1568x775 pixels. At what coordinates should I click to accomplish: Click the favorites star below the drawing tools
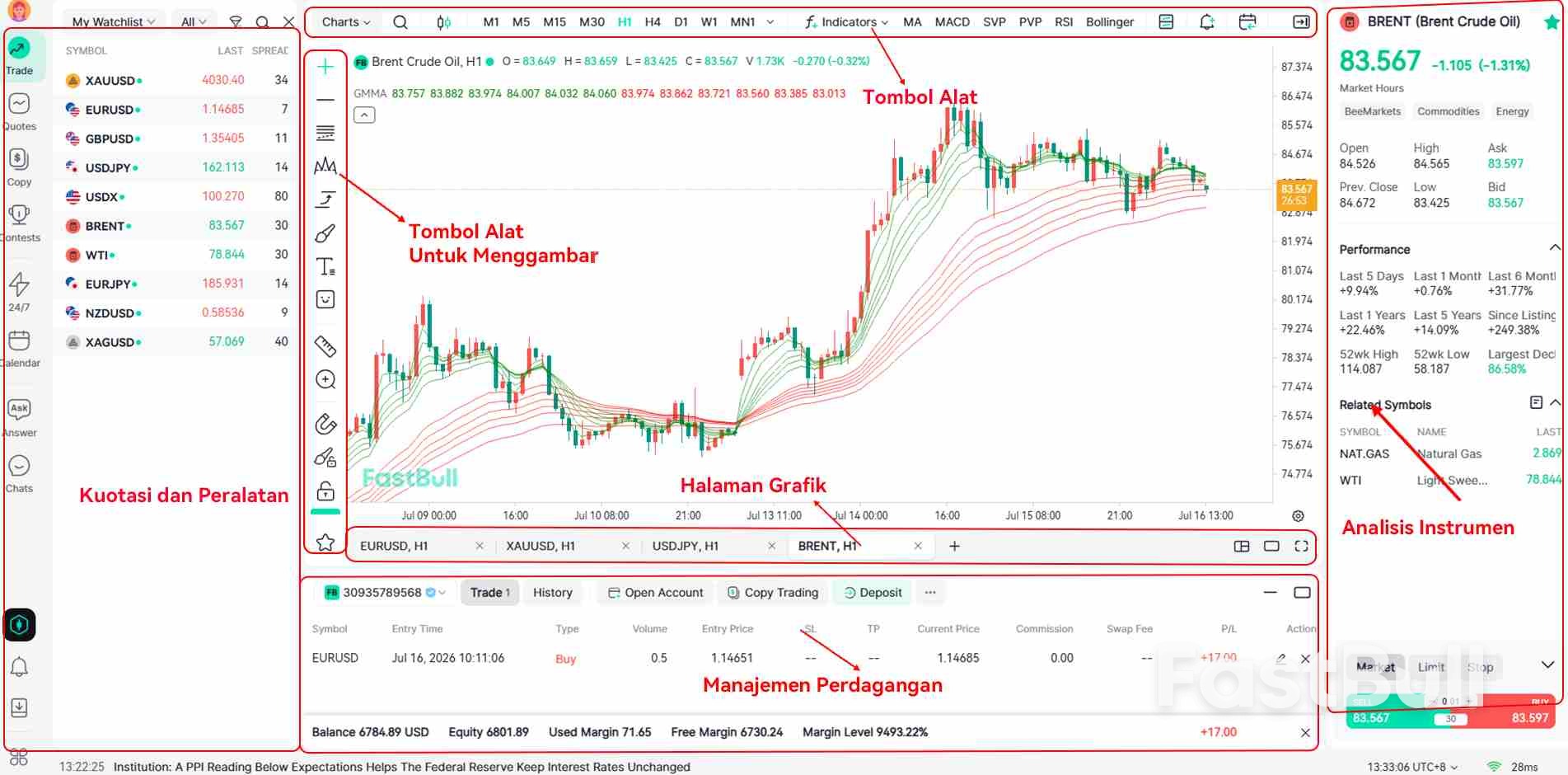click(325, 542)
